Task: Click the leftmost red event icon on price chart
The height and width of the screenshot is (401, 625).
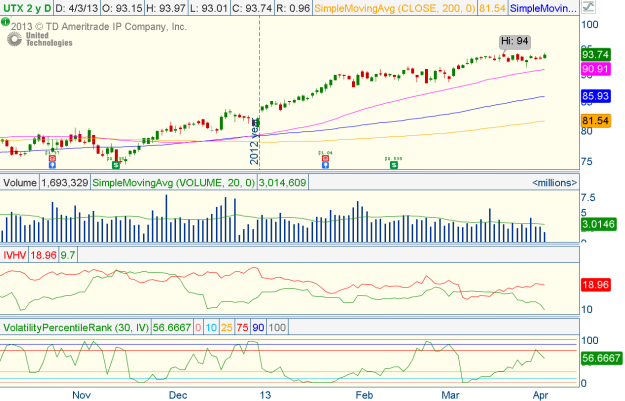Action: click(x=52, y=157)
